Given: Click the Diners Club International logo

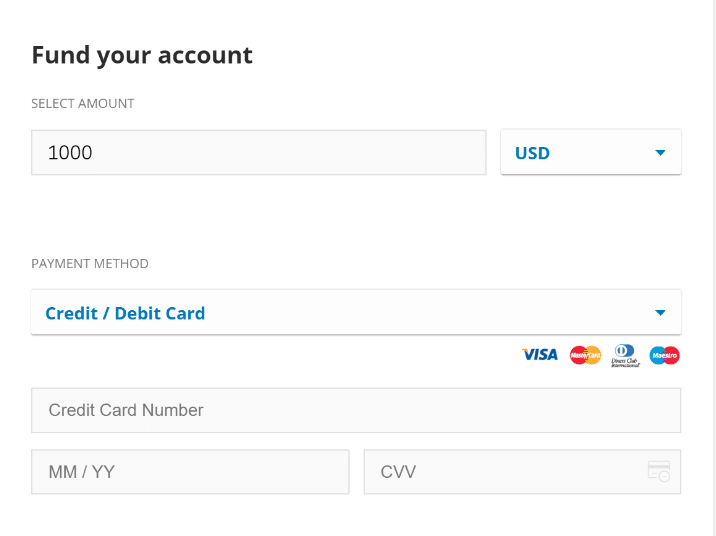Looking at the screenshot, I should click(x=625, y=356).
